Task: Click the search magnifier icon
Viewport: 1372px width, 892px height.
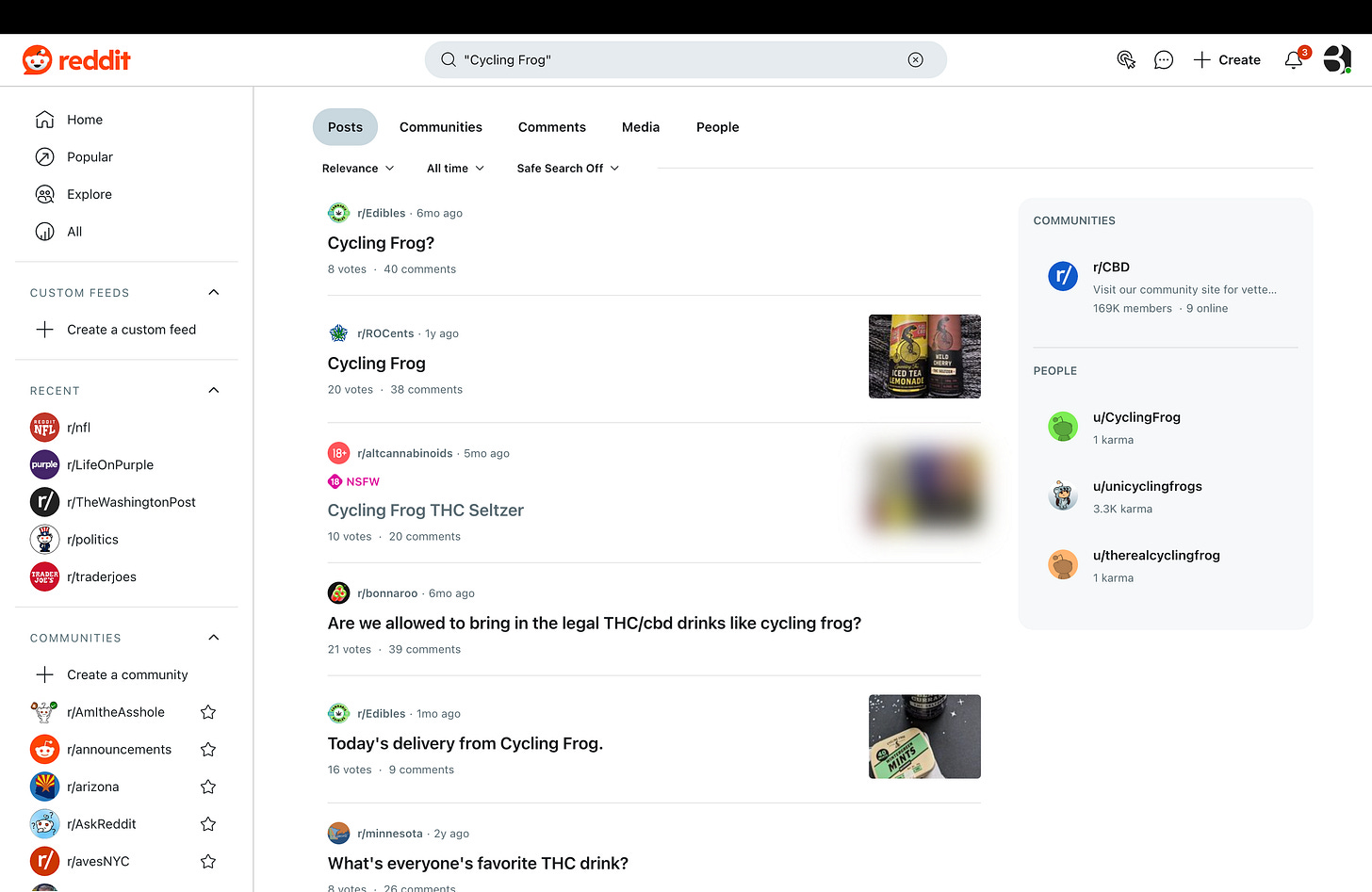Action: click(x=449, y=60)
